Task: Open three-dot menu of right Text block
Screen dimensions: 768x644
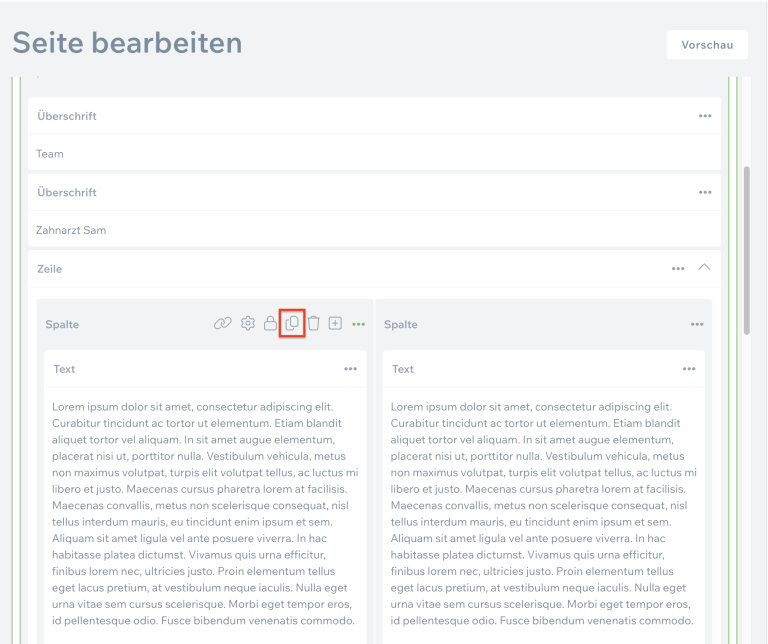Action: [689, 369]
